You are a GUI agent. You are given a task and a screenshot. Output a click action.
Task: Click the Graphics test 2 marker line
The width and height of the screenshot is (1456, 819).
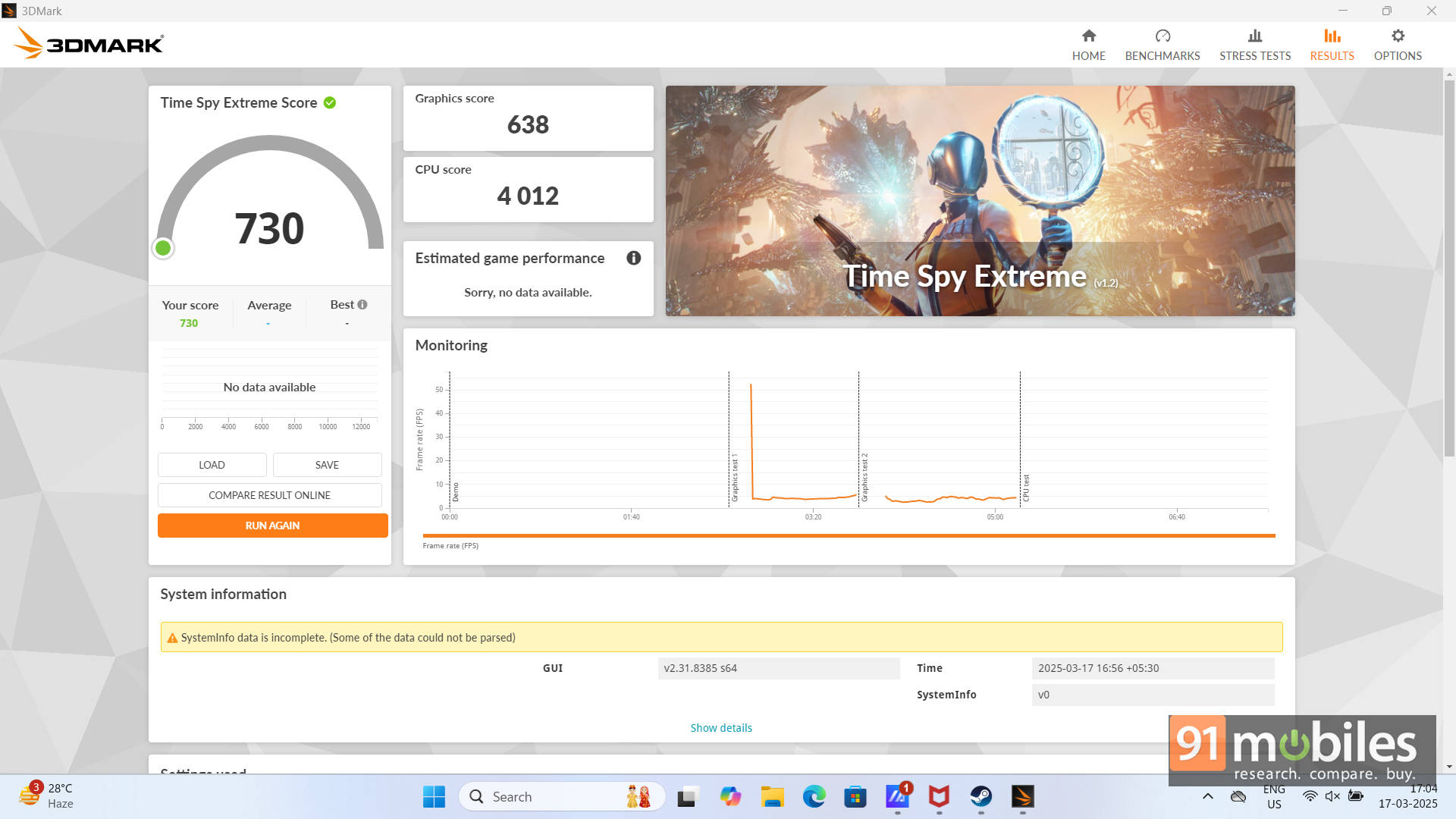pos(858,440)
